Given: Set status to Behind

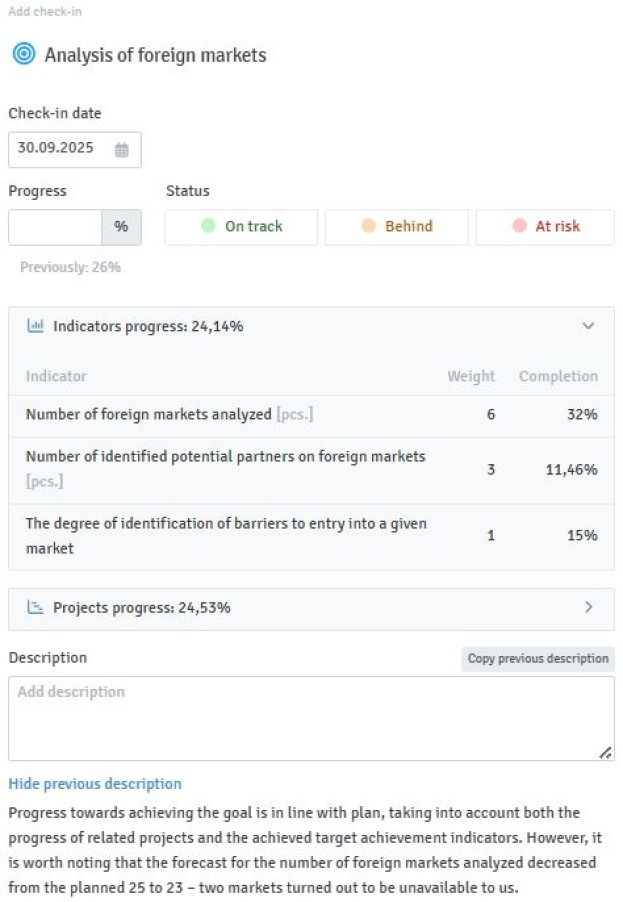Looking at the screenshot, I should pos(396,227).
